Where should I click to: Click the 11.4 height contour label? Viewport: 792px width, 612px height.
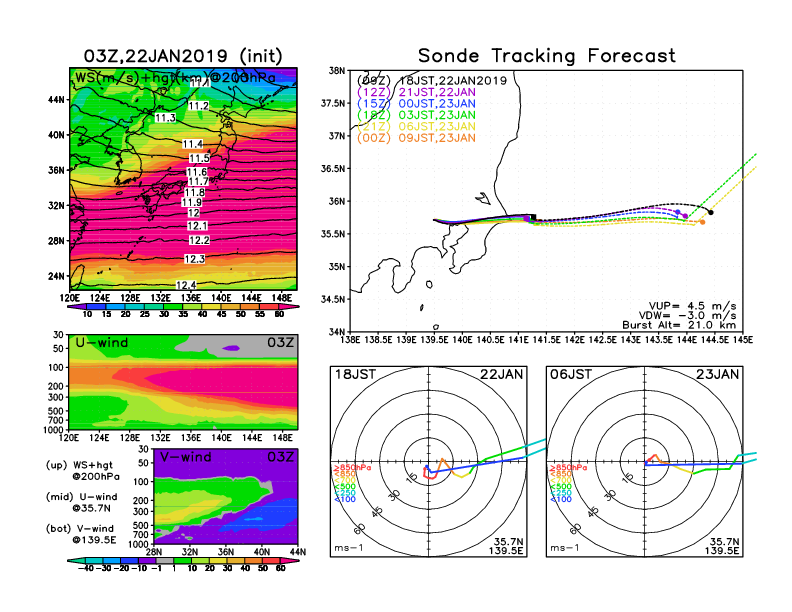point(192,144)
